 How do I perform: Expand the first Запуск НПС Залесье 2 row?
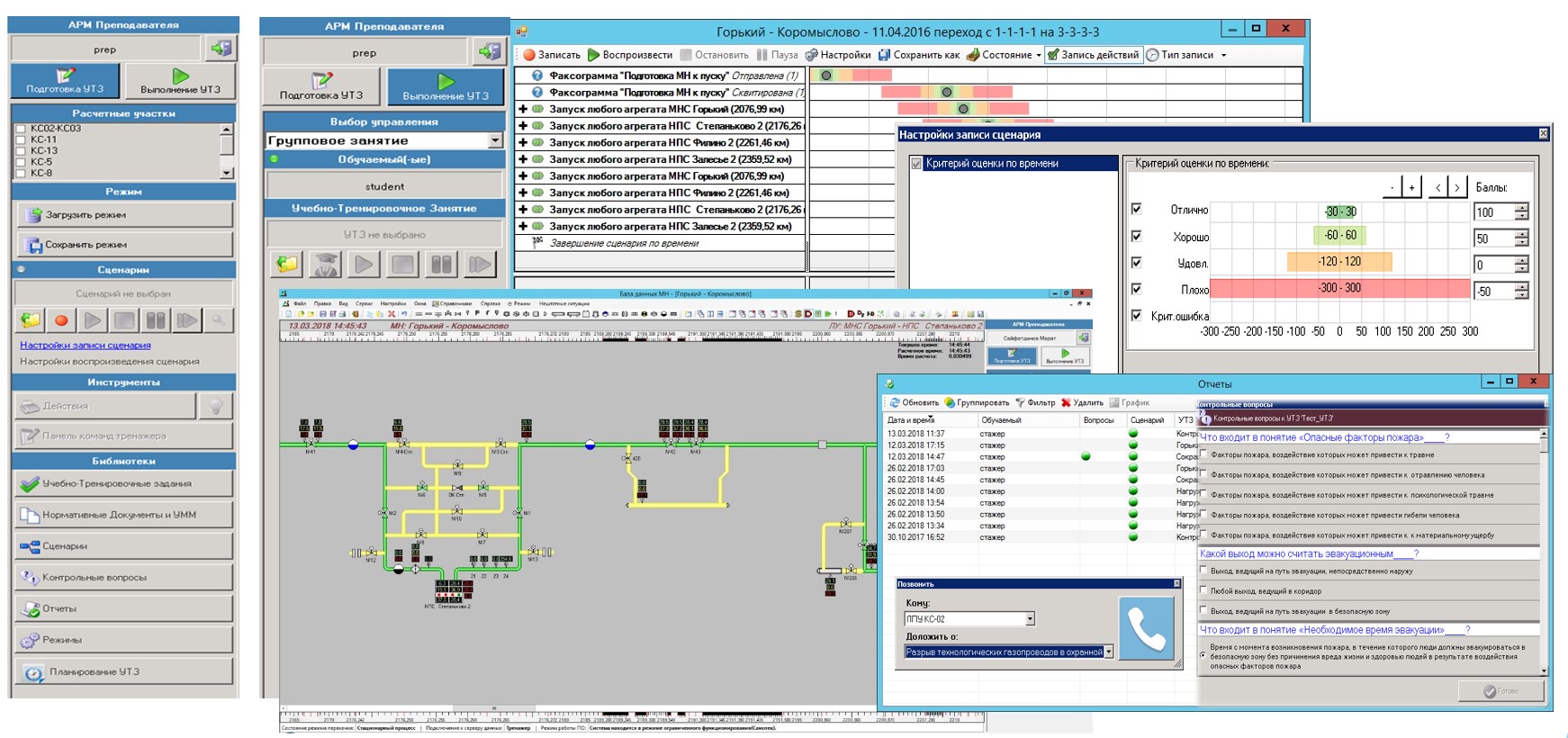(522, 159)
